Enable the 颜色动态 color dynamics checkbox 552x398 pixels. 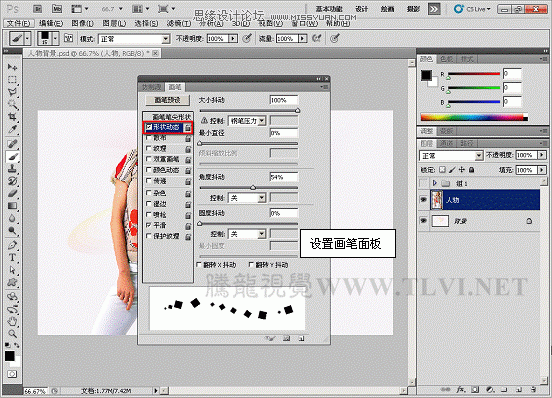pos(149,170)
